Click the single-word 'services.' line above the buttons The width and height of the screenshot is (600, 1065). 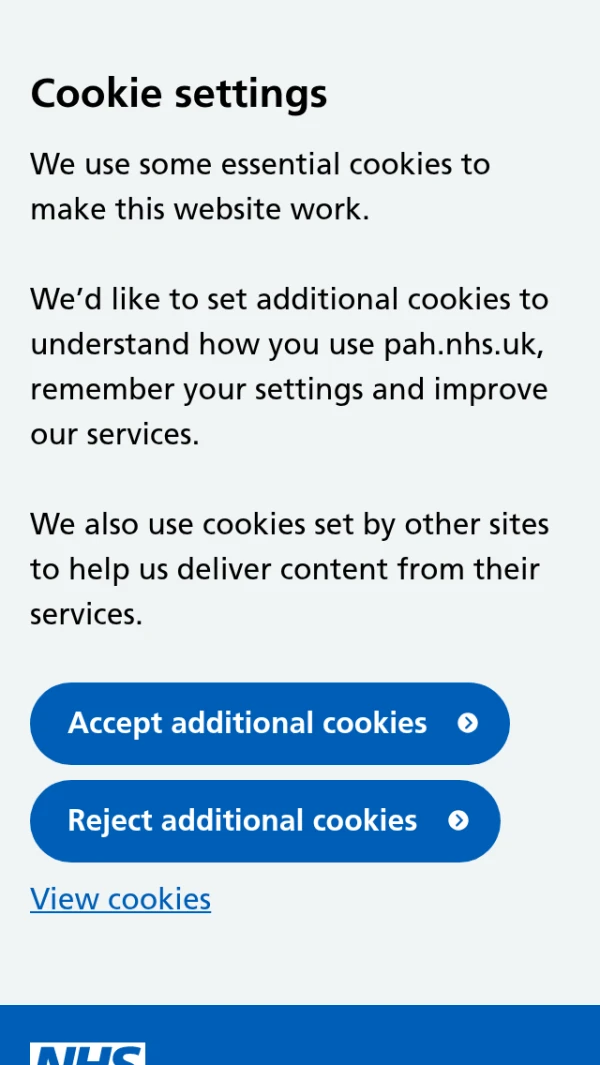(86, 614)
